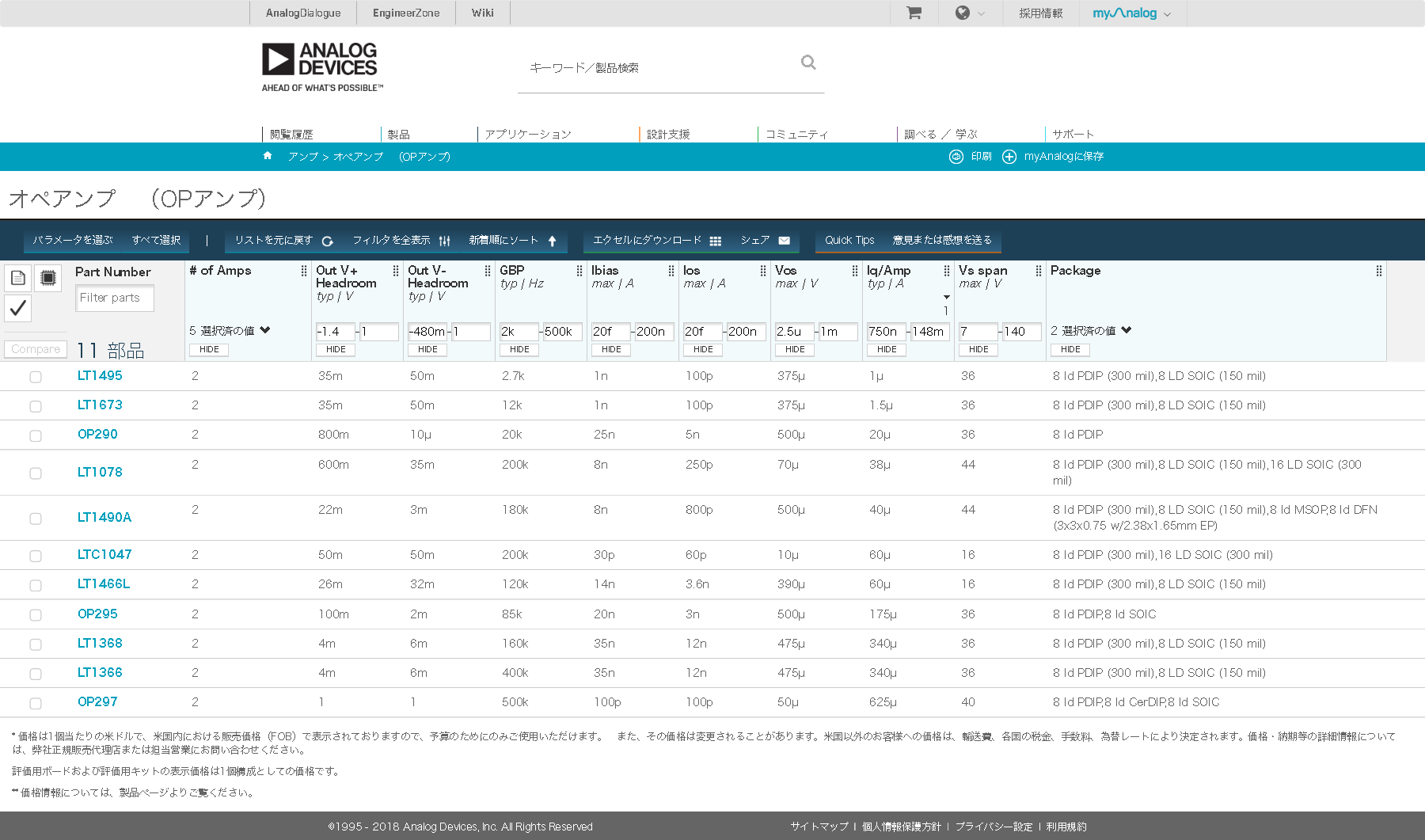Viewport: 1425px width, 840px height.
Task: Check the LT1490A row checkbox
Action: pyautogui.click(x=36, y=519)
